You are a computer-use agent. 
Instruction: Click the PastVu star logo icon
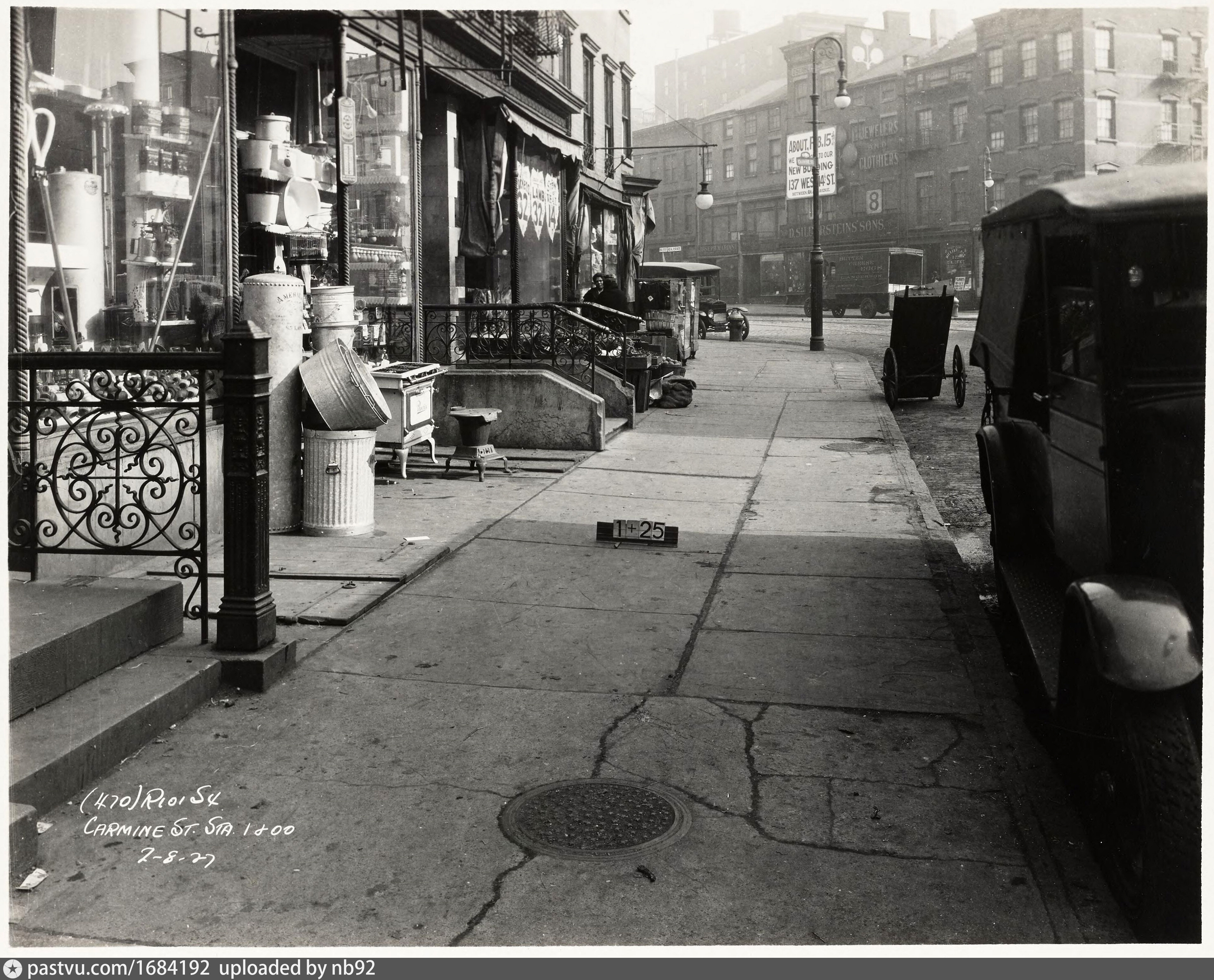[12, 969]
